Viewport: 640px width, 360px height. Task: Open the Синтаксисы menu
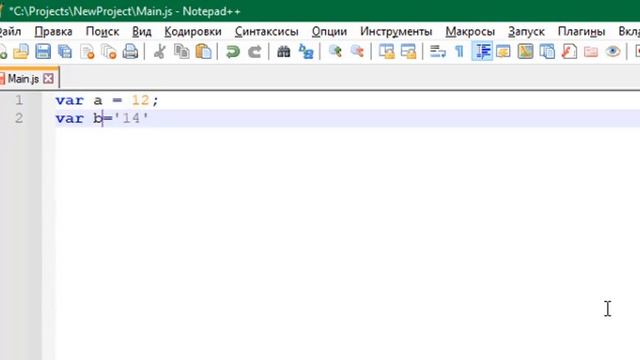[267, 31]
